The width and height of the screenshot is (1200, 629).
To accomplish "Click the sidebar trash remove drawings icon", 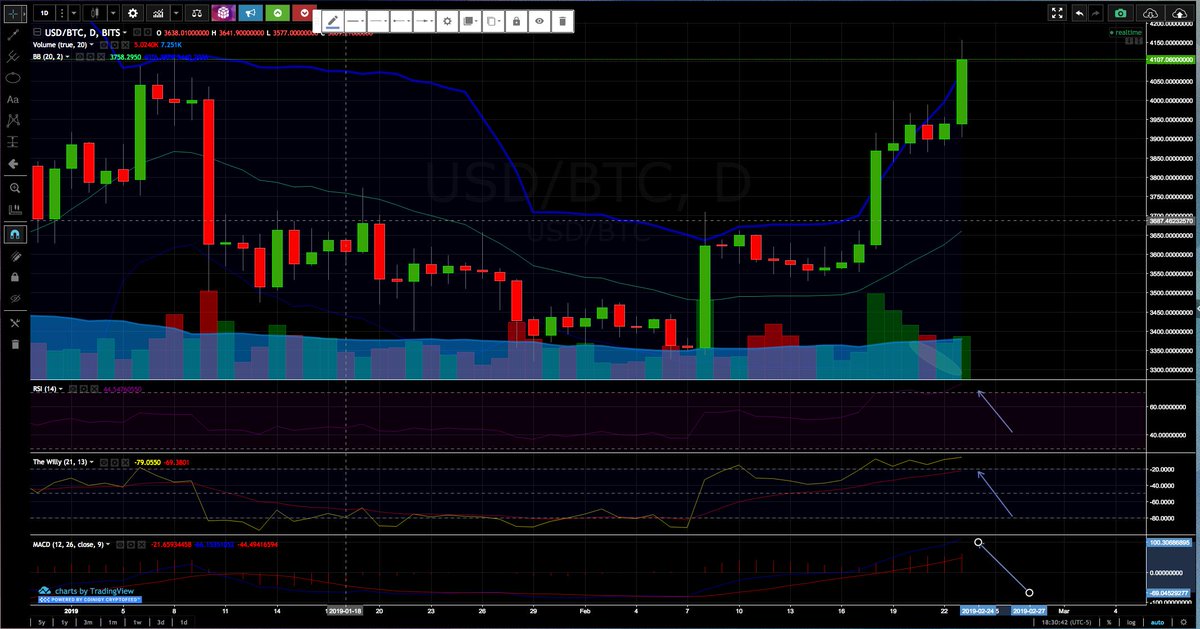I will pos(13,344).
